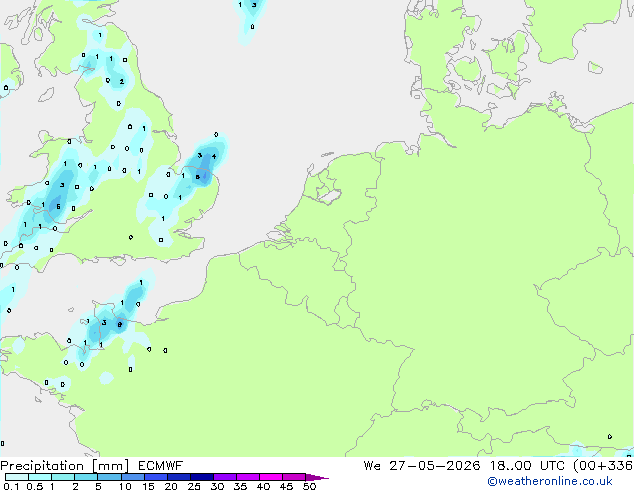Viewport: 634px width, 490px height.
Task: Click the legend scale label "45"
Action: tap(287, 486)
